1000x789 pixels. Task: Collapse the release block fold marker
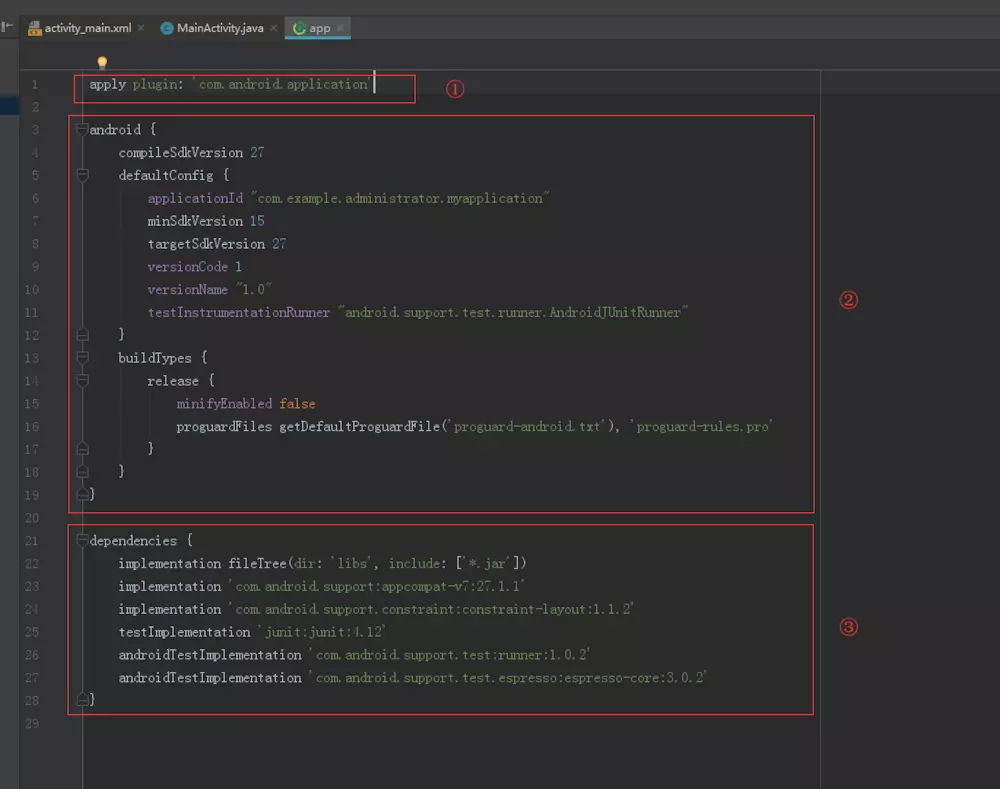click(x=82, y=380)
